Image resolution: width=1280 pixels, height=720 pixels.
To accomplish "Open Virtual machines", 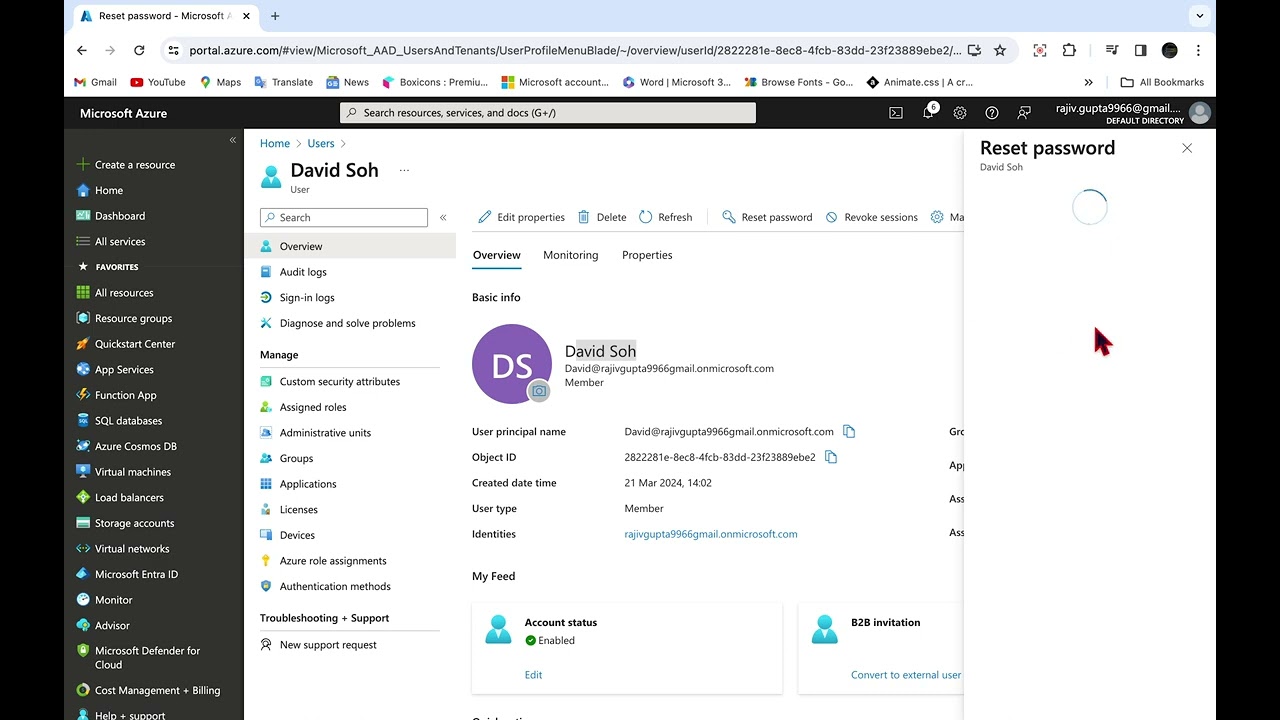I will (x=132, y=472).
